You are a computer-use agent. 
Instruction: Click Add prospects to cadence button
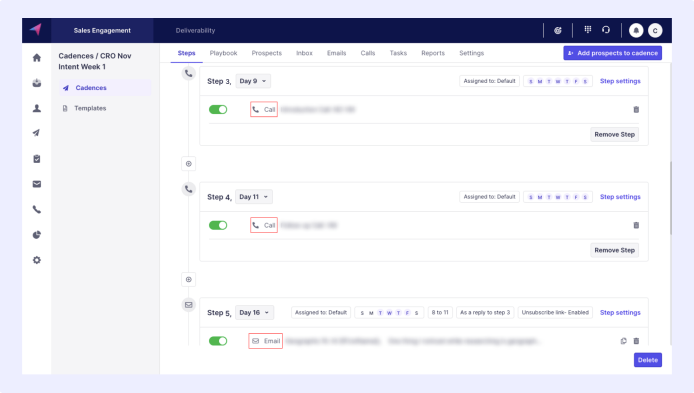point(613,53)
